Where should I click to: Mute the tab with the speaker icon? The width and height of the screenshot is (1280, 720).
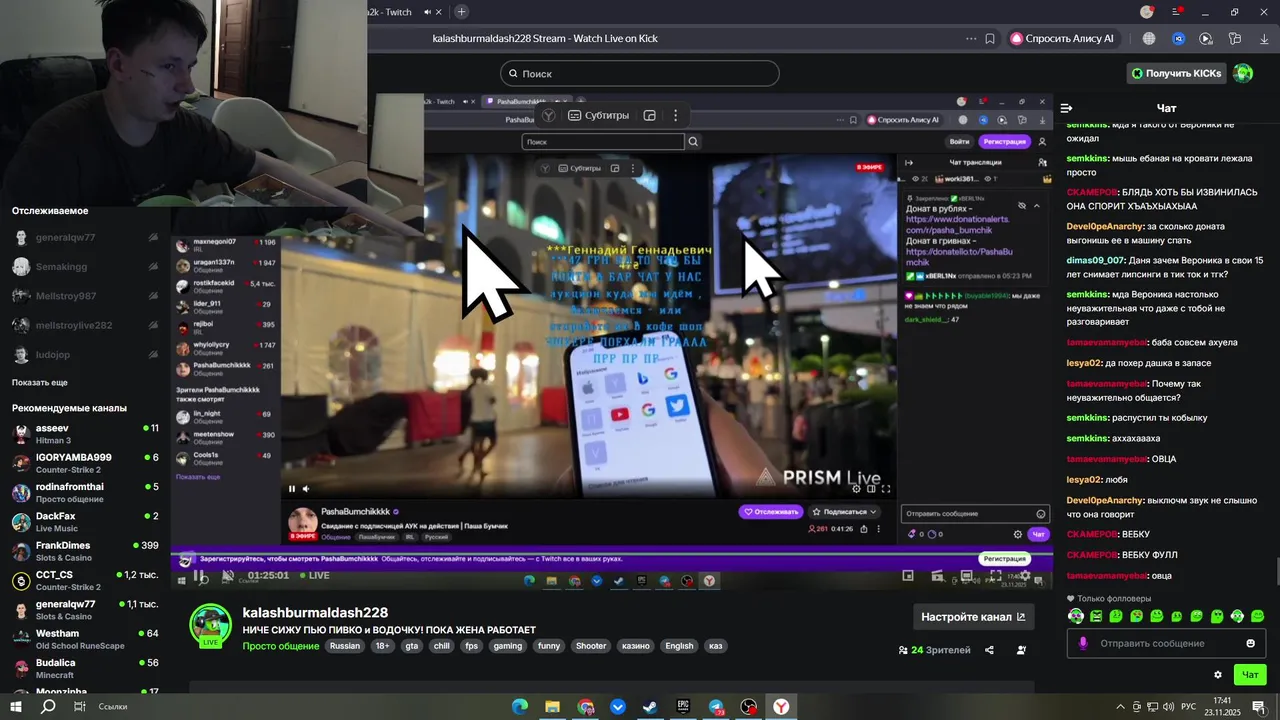tap(428, 12)
